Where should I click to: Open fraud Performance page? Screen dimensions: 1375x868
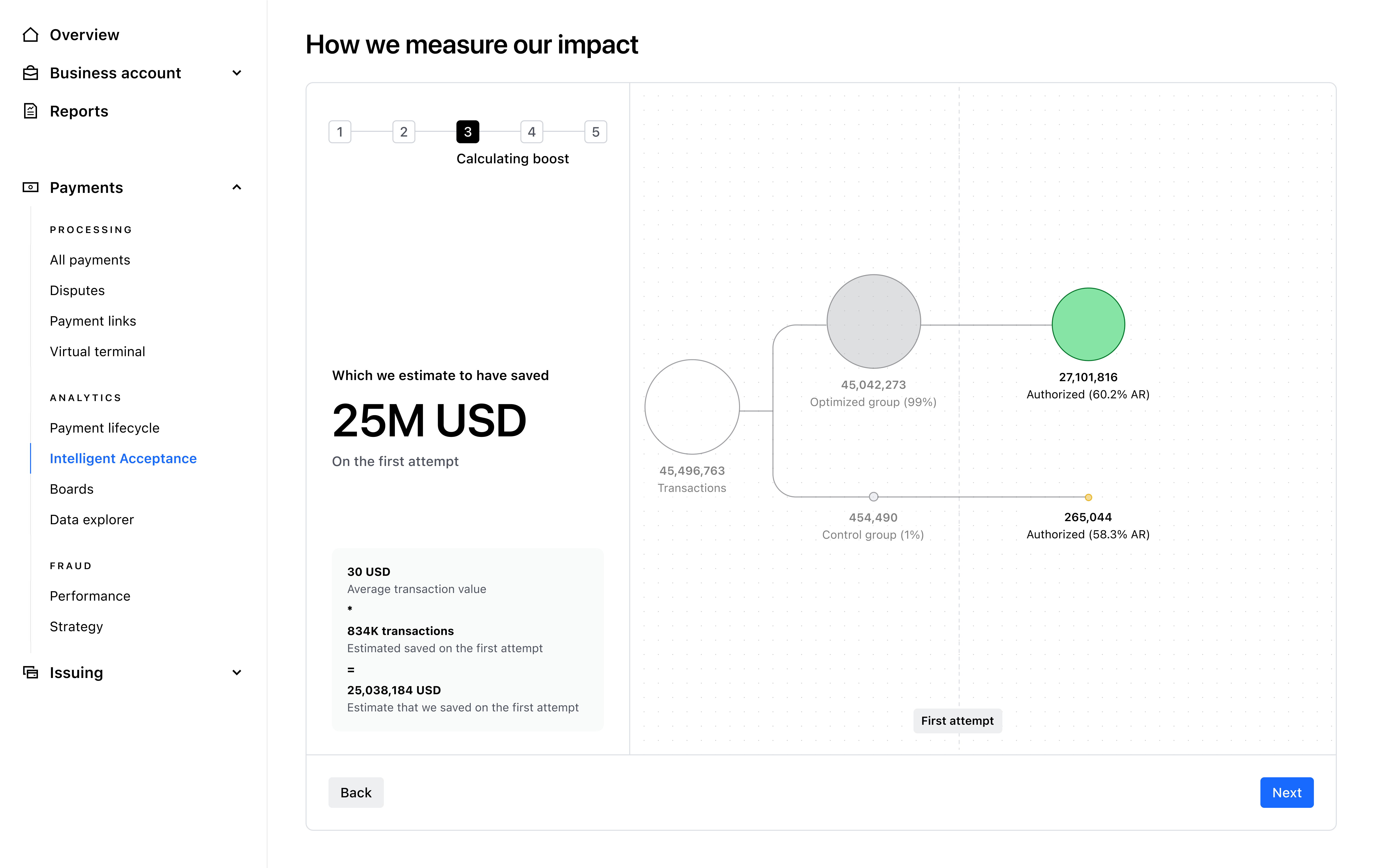tap(90, 596)
